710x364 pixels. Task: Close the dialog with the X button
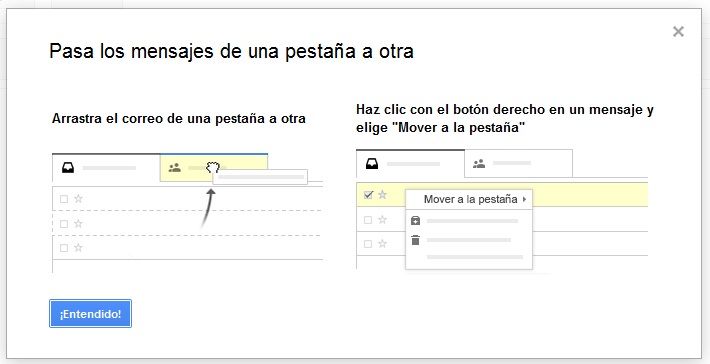(678, 31)
